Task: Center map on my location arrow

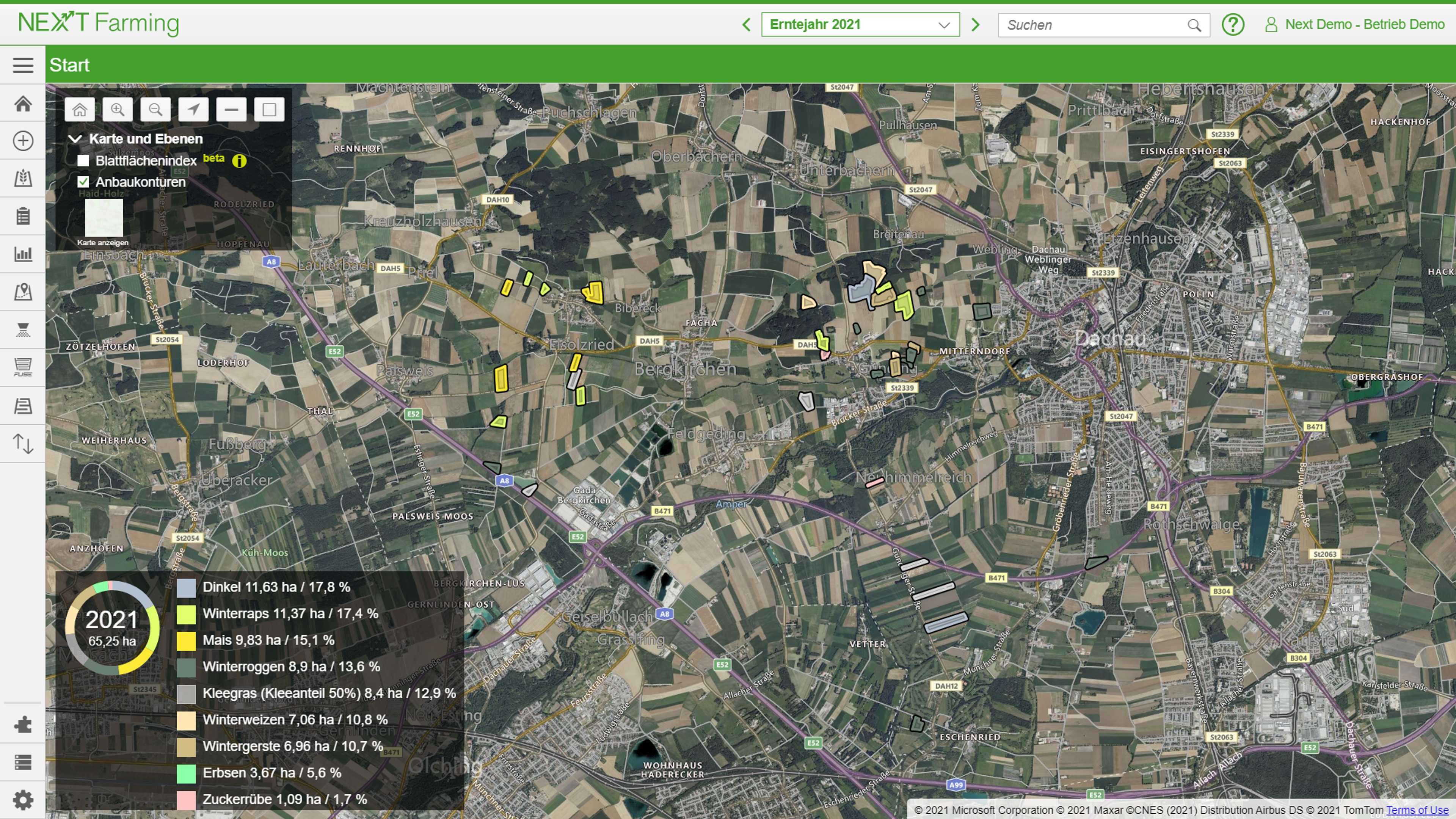Action: click(193, 110)
